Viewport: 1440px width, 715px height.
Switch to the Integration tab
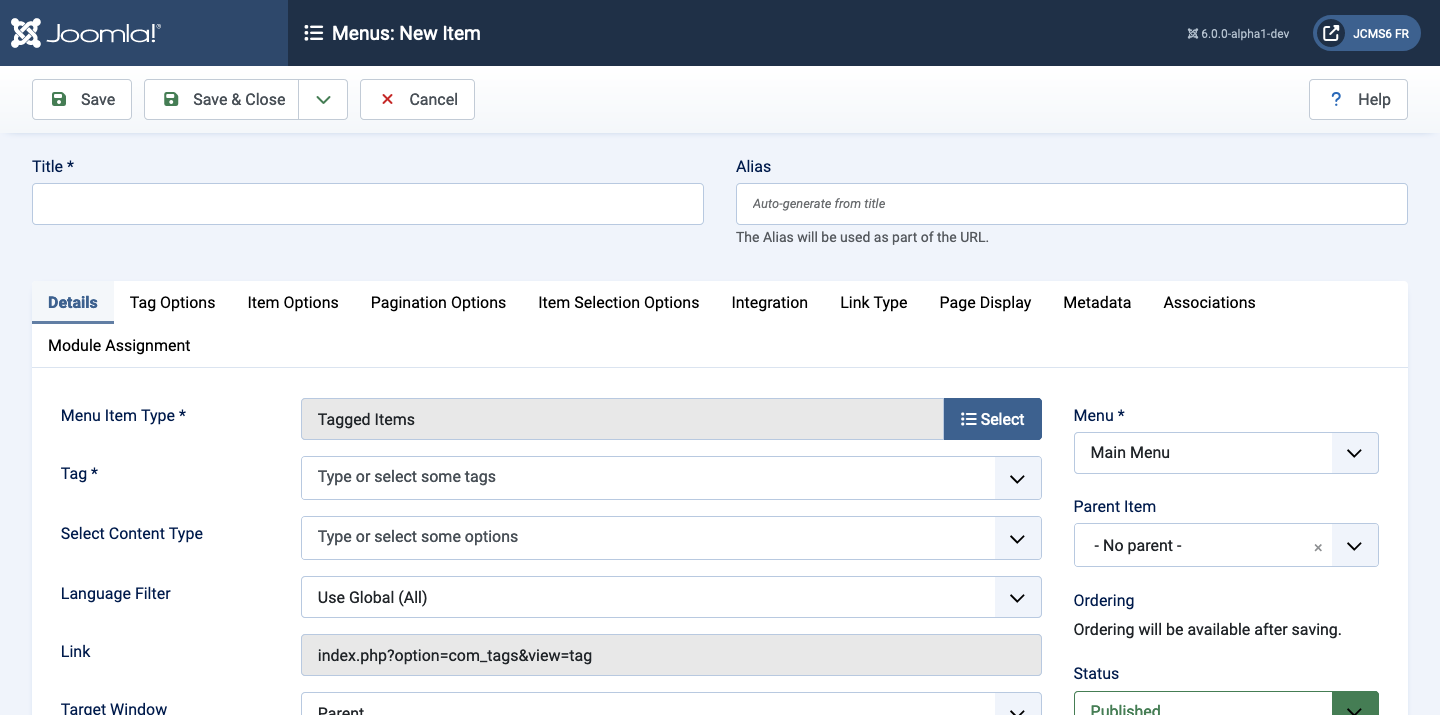tap(770, 302)
